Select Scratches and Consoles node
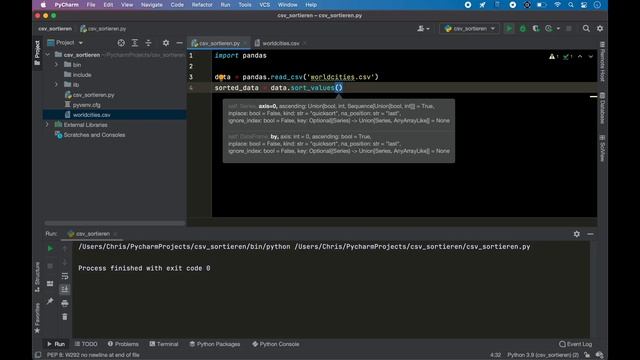This screenshot has width=640, height=360. point(94,135)
